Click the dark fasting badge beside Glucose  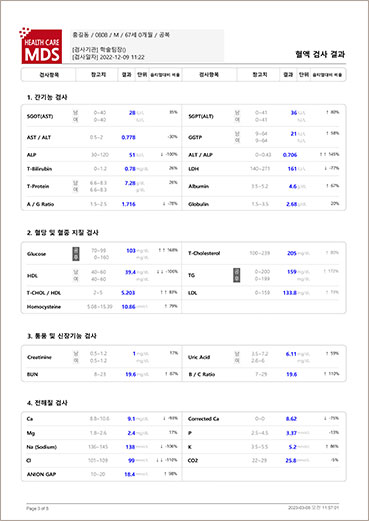(x=76, y=254)
